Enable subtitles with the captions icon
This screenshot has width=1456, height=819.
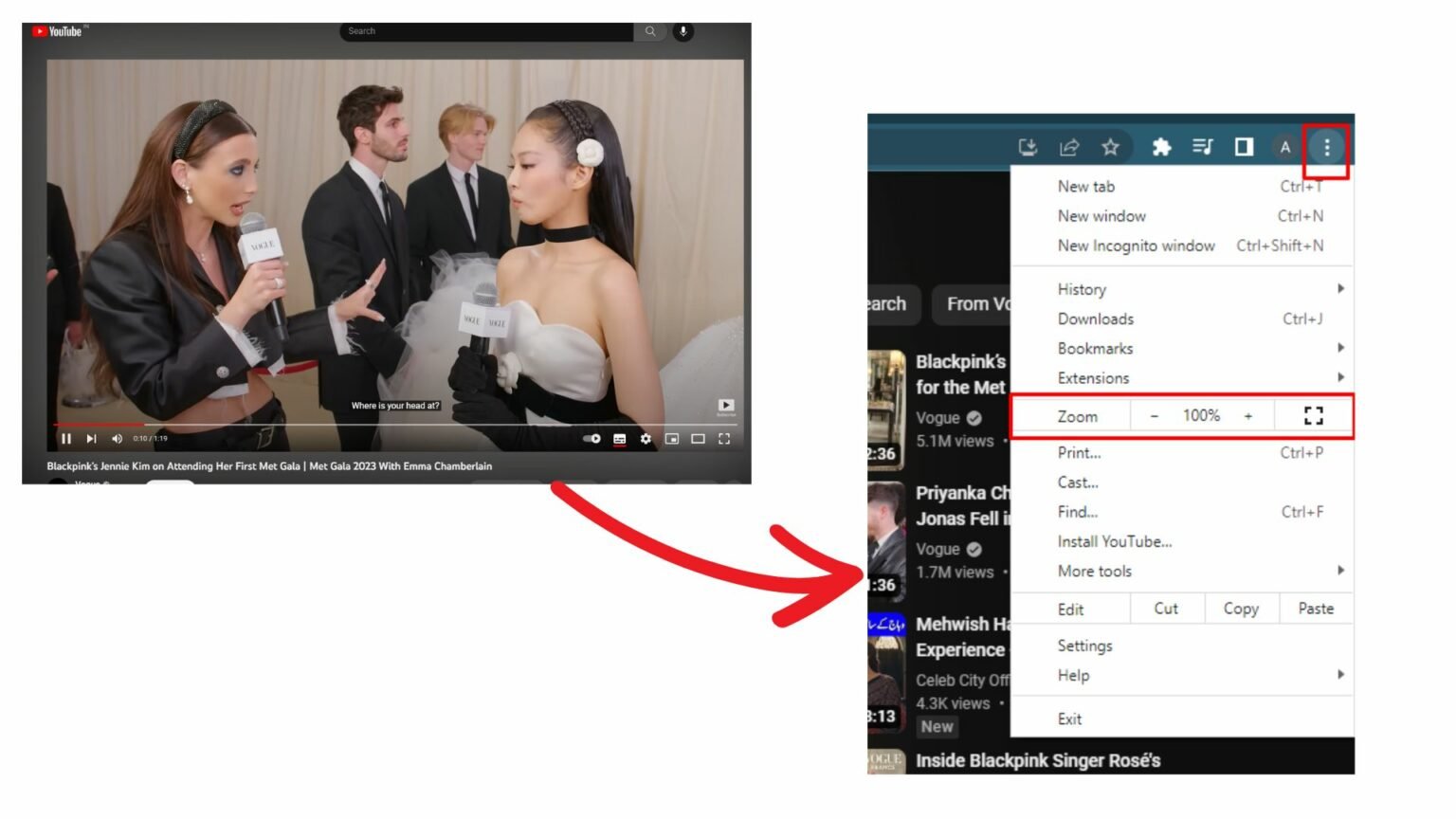[x=620, y=439]
